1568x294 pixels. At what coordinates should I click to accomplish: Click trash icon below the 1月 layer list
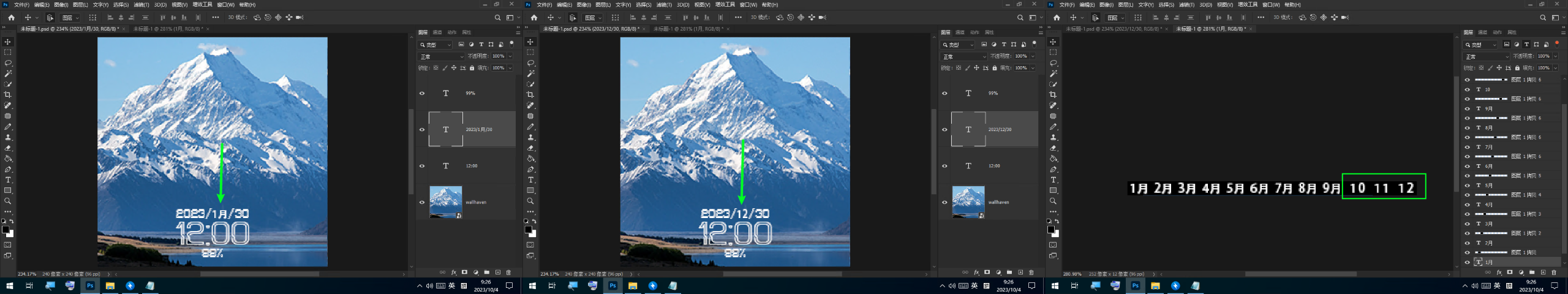click(x=1553, y=273)
